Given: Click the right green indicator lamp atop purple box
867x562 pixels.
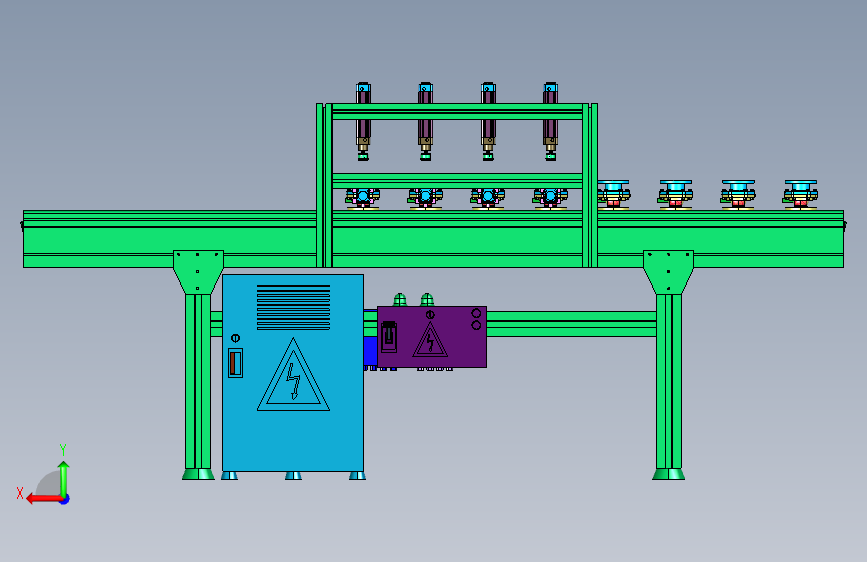Looking at the screenshot, I should point(427,300).
